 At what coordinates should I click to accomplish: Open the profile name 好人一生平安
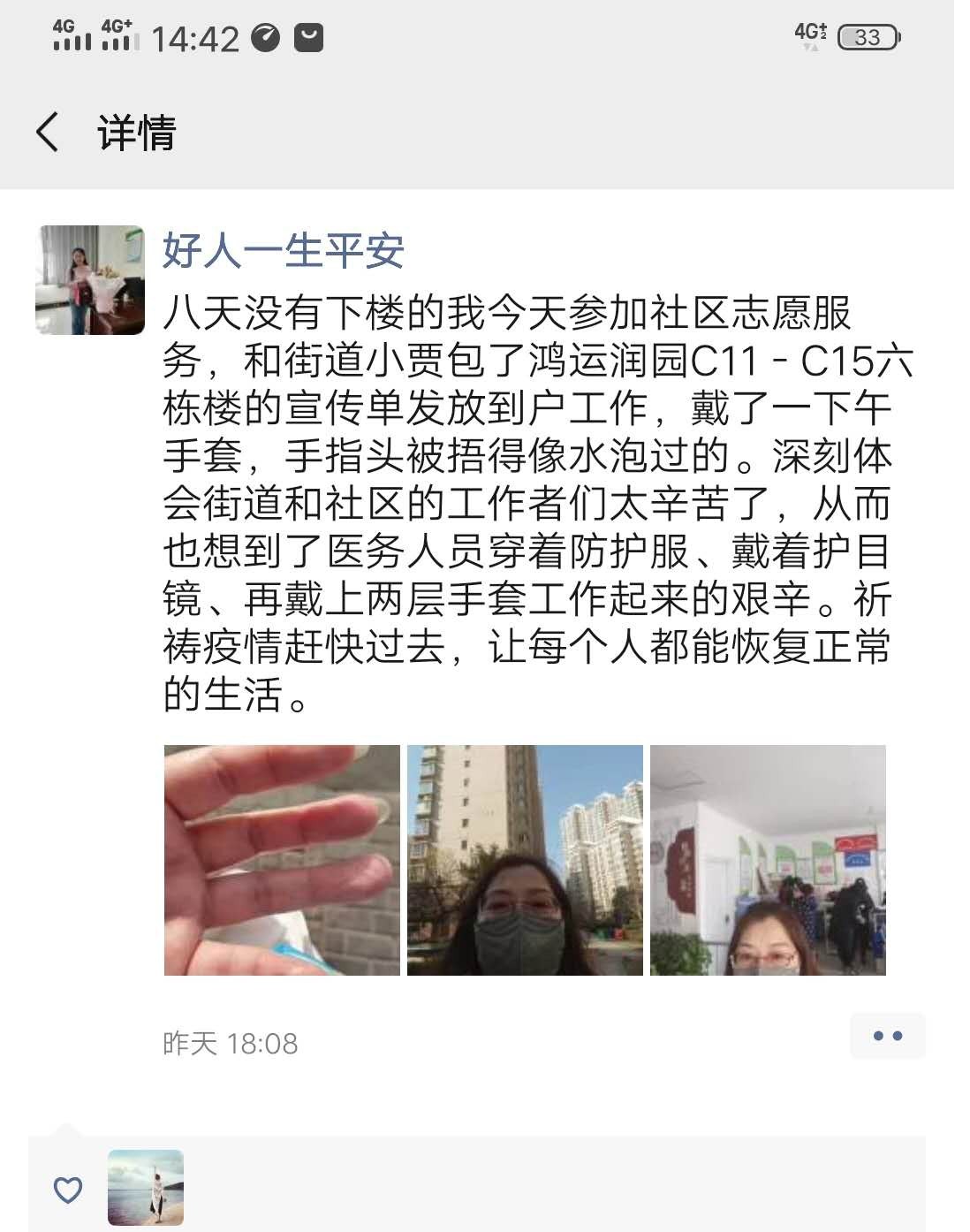pyautogui.click(x=283, y=251)
